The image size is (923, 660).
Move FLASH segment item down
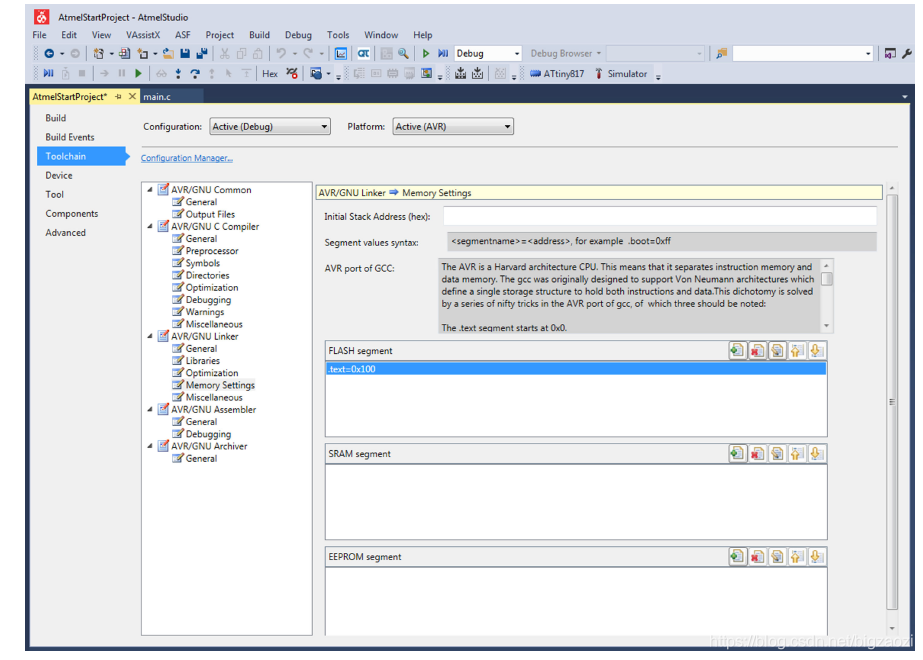point(816,351)
